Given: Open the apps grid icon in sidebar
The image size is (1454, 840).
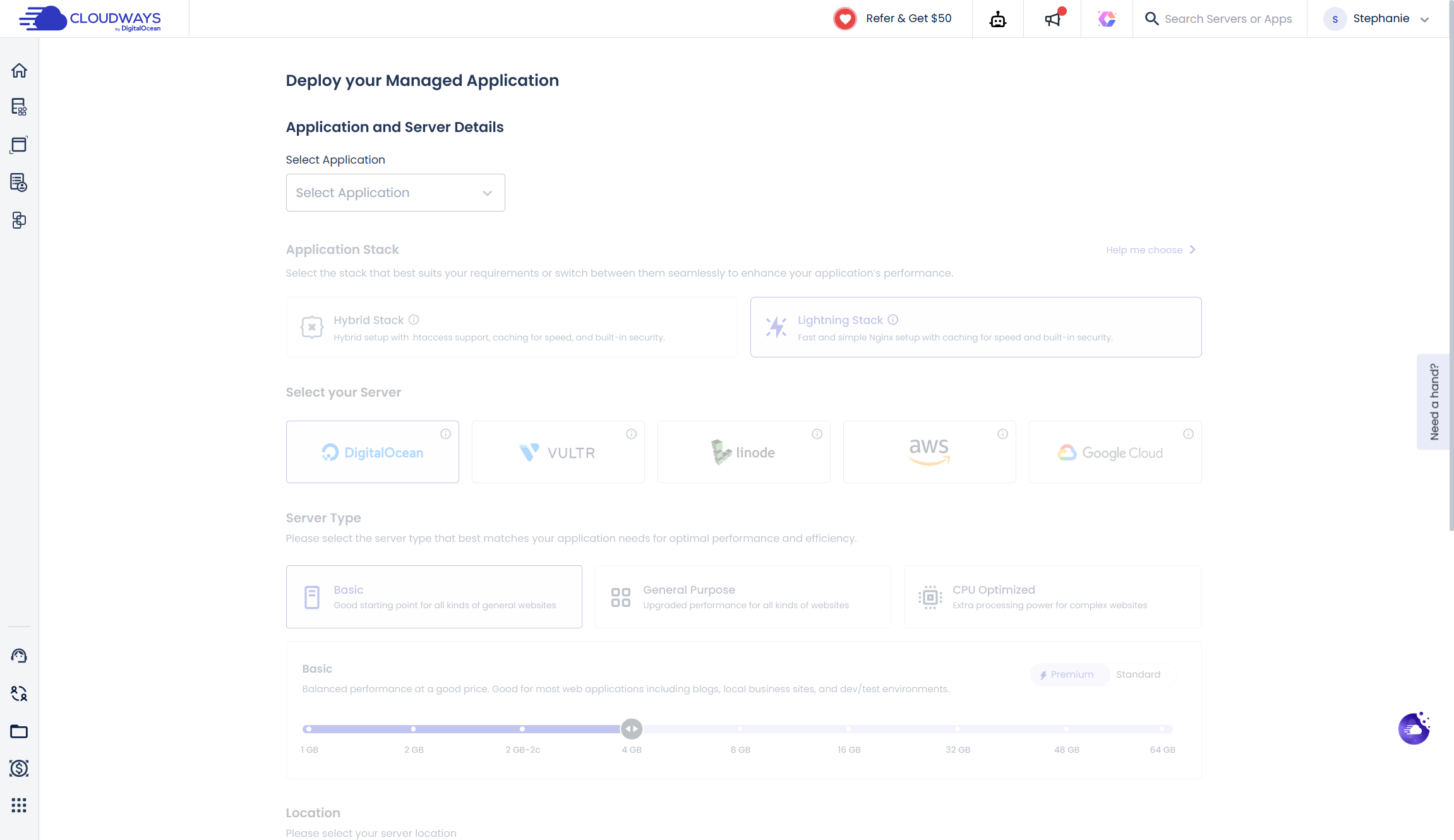Looking at the screenshot, I should coord(19,805).
